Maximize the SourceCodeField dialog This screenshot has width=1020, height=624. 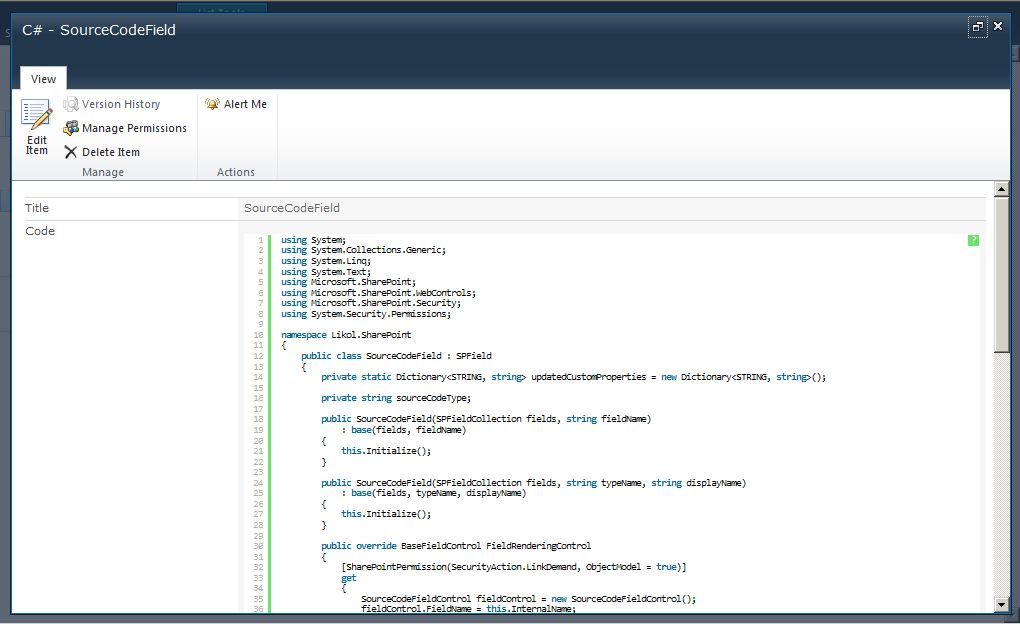[x=978, y=27]
